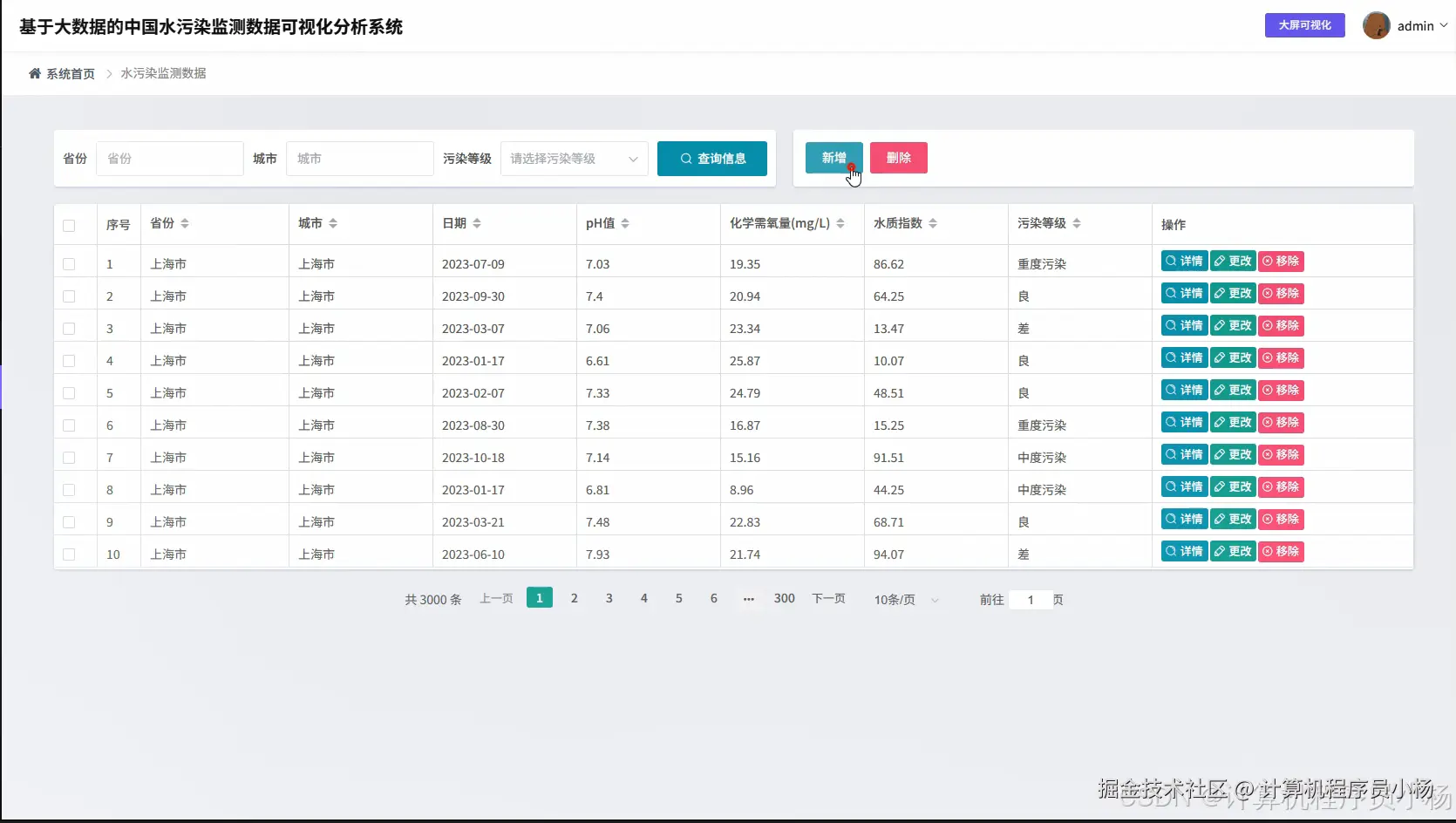Click 更改 for row 6 dated 2023-08-30
1456x823 pixels.
(1233, 422)
